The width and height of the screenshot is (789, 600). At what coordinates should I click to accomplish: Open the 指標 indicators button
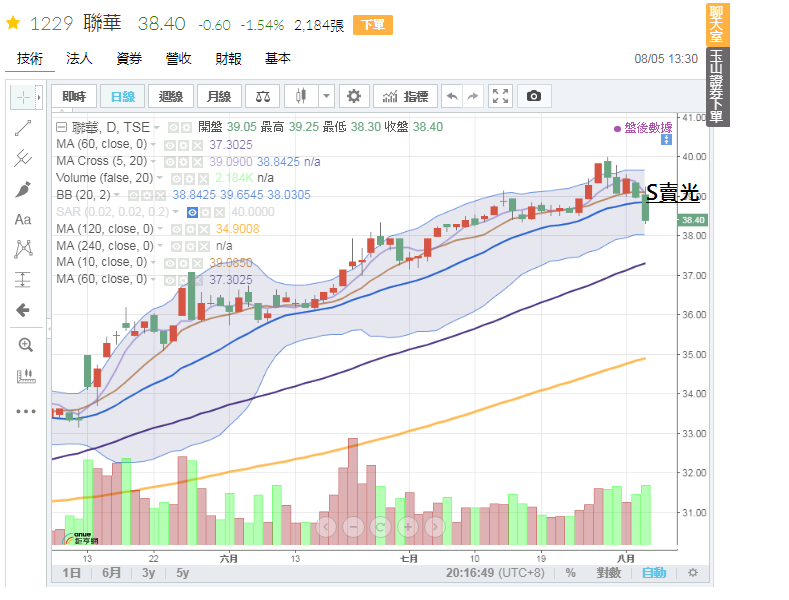[405, 96]
